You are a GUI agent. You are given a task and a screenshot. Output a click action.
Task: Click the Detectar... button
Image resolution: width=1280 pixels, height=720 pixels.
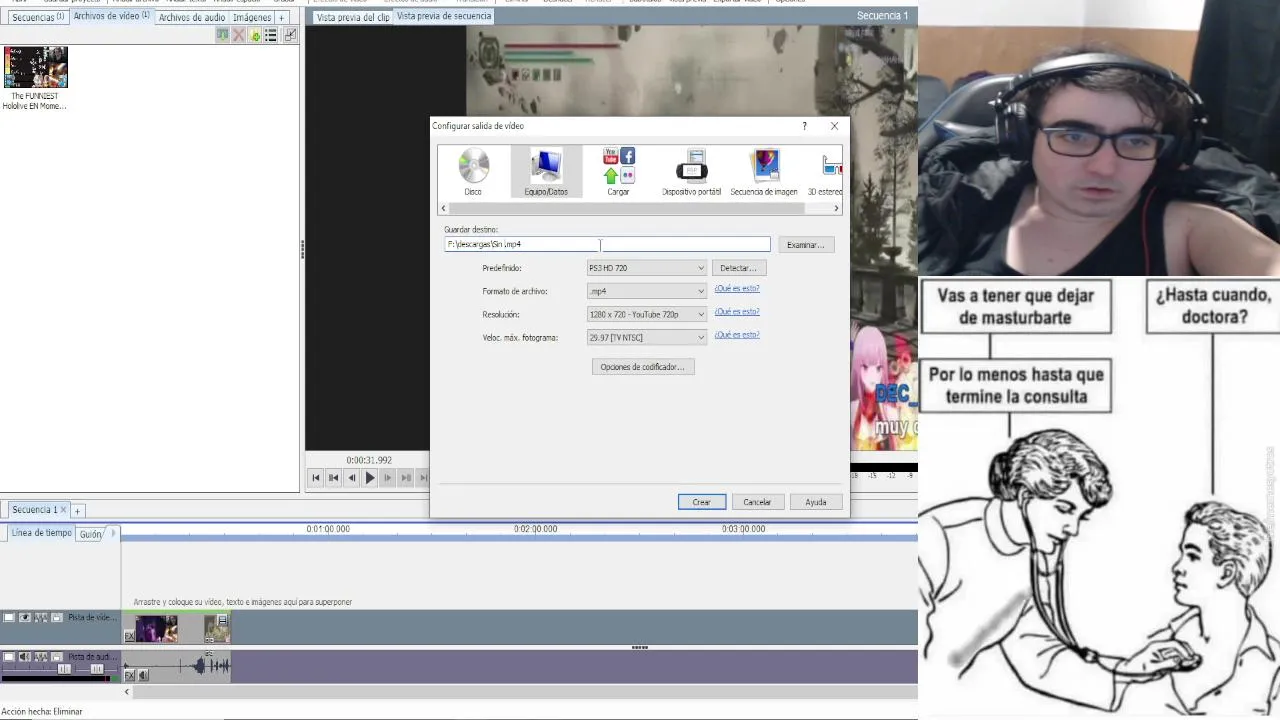[x=739, y=268]
